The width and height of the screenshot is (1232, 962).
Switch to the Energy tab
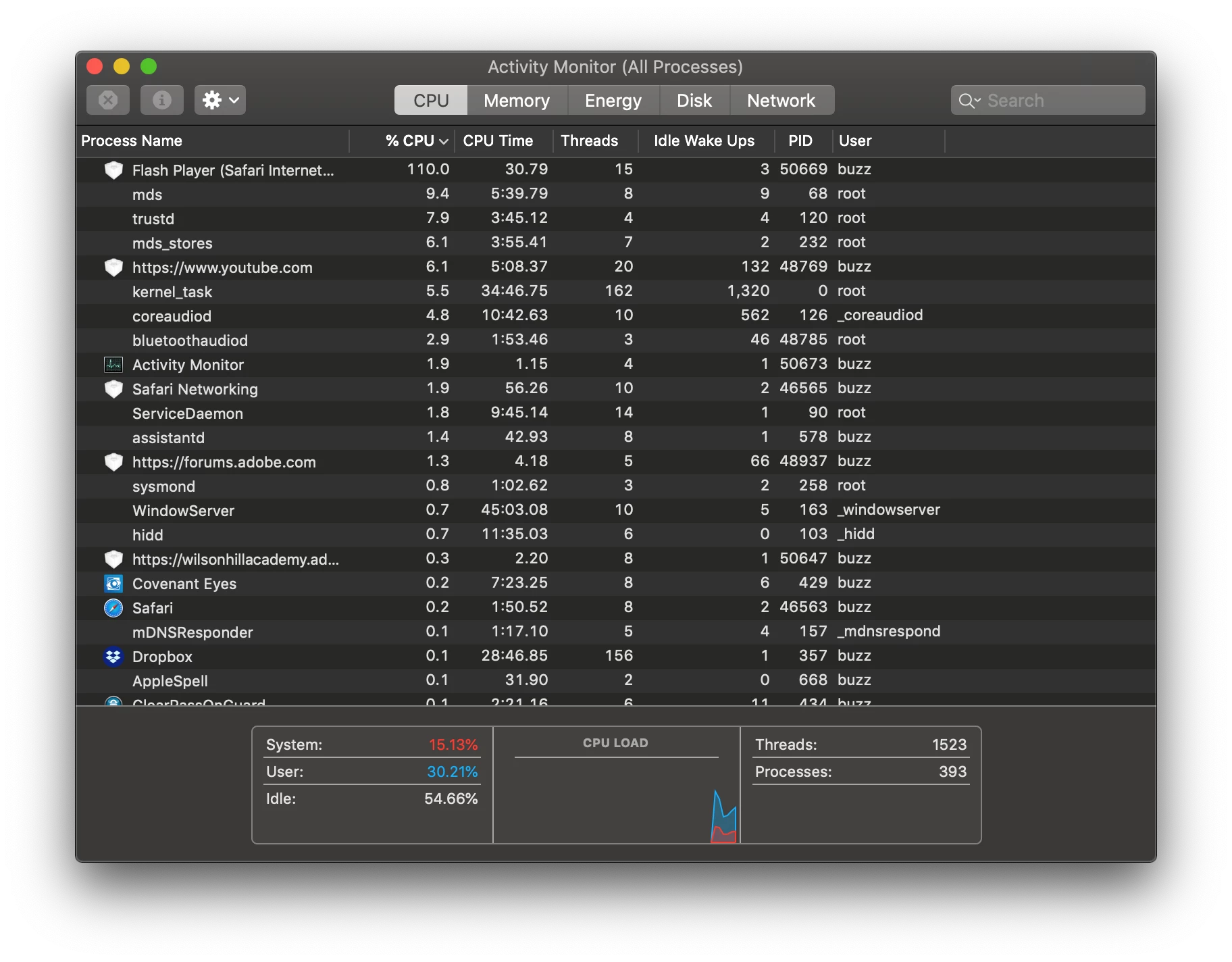[x=613, y=100]
